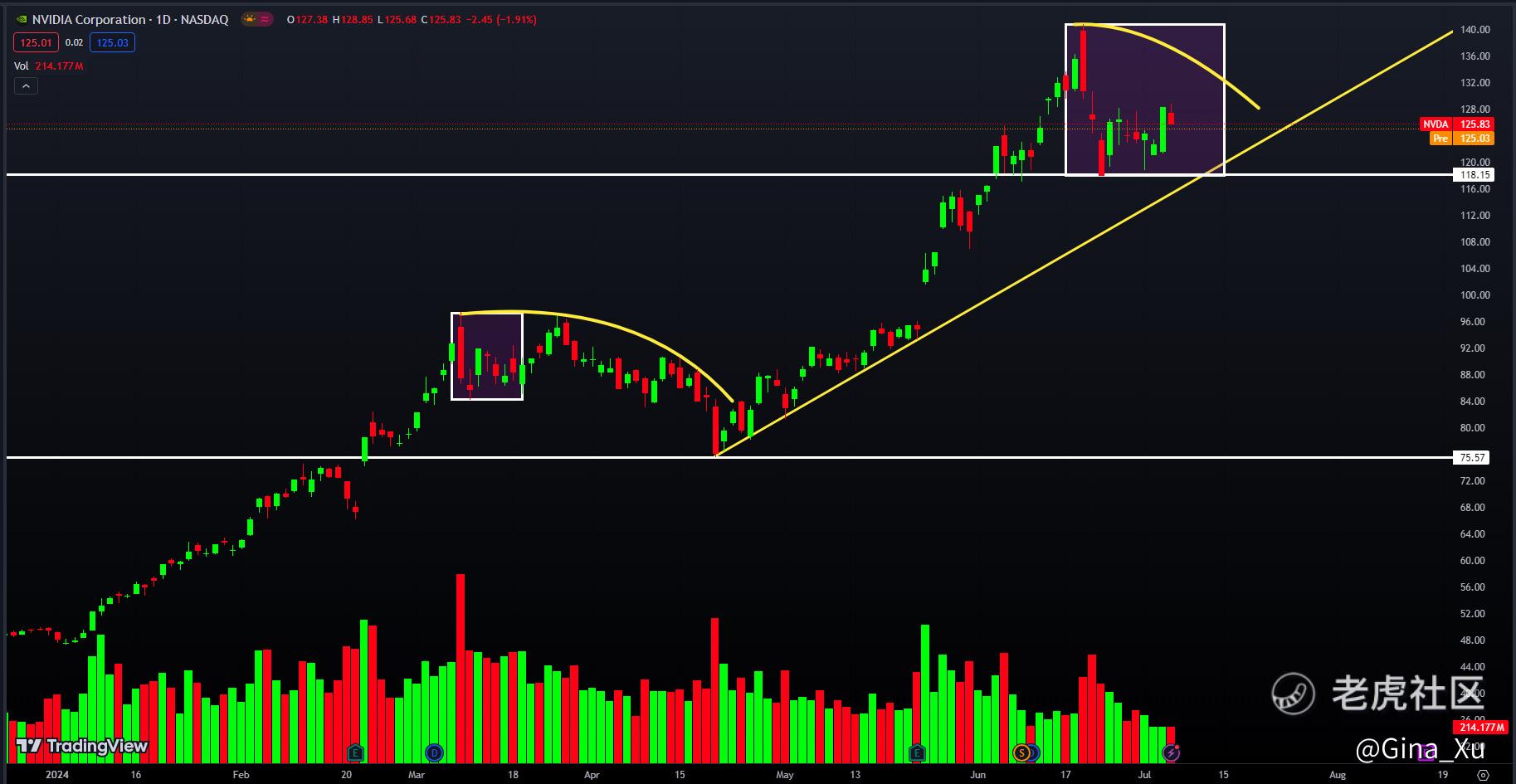Click the May label on the time axis
This screenshot has width=1516, height=784.
tap(785, 775)
